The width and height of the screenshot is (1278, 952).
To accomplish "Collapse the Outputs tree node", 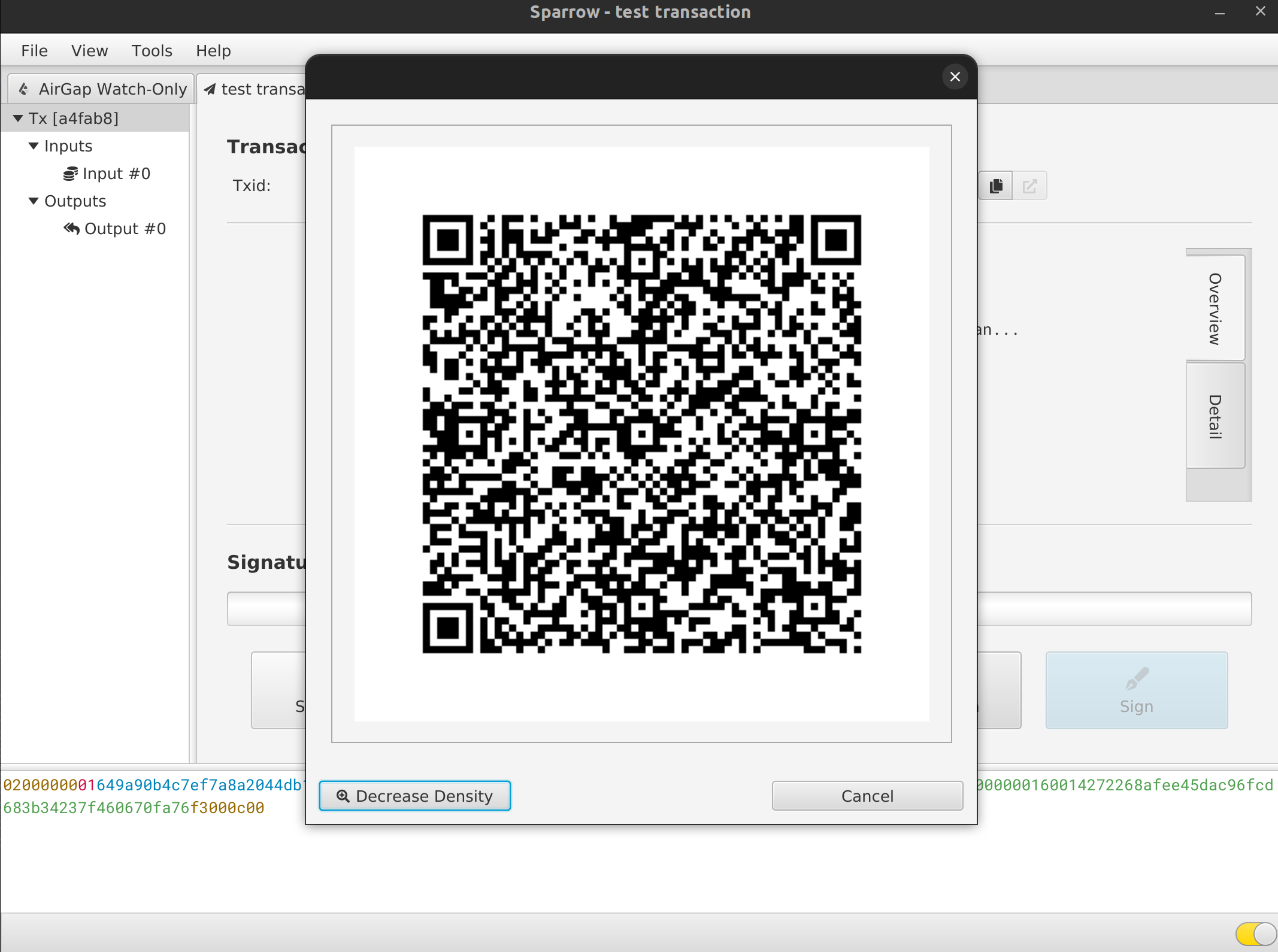I will (x=34, y=201).
